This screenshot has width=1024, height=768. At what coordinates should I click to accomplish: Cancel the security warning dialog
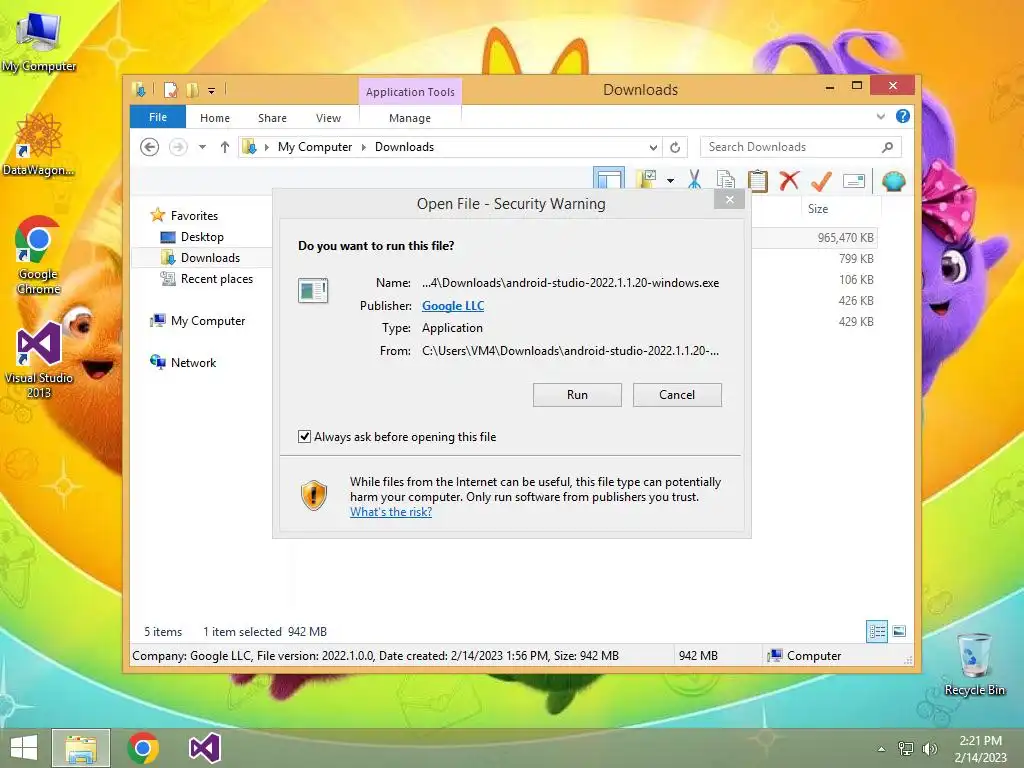pos(677,394)
